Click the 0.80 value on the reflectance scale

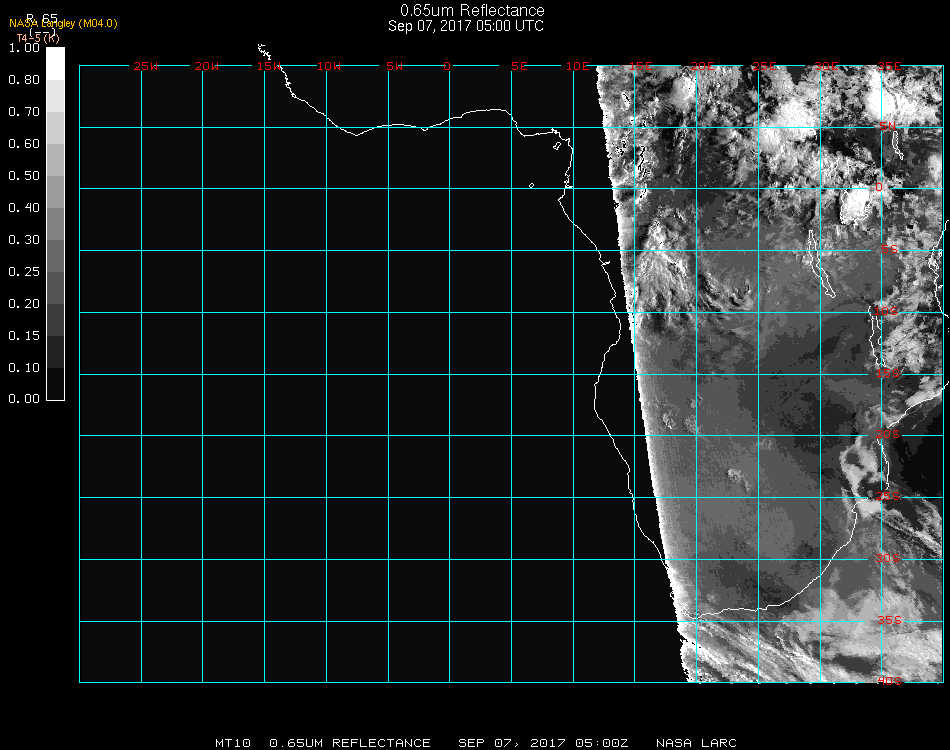24,80
